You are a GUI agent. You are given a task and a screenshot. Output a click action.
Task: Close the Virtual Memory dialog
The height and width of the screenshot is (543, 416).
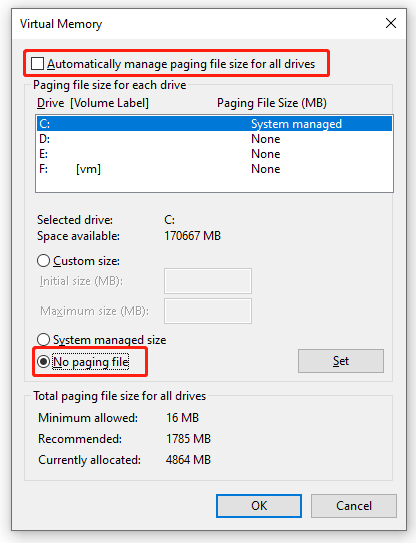tap(391, 24)
